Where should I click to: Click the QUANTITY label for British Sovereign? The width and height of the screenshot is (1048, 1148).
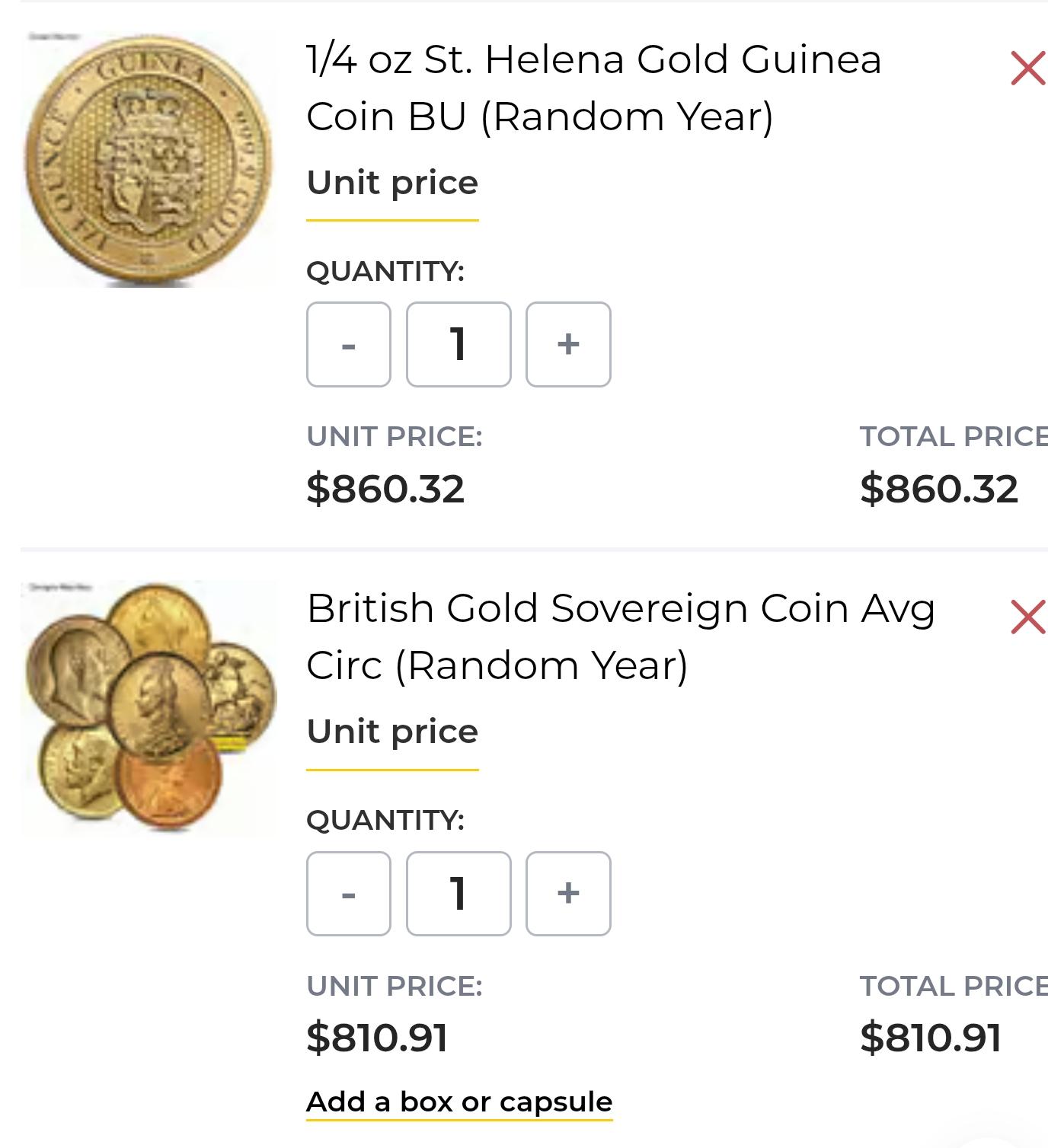pos(385,820)
